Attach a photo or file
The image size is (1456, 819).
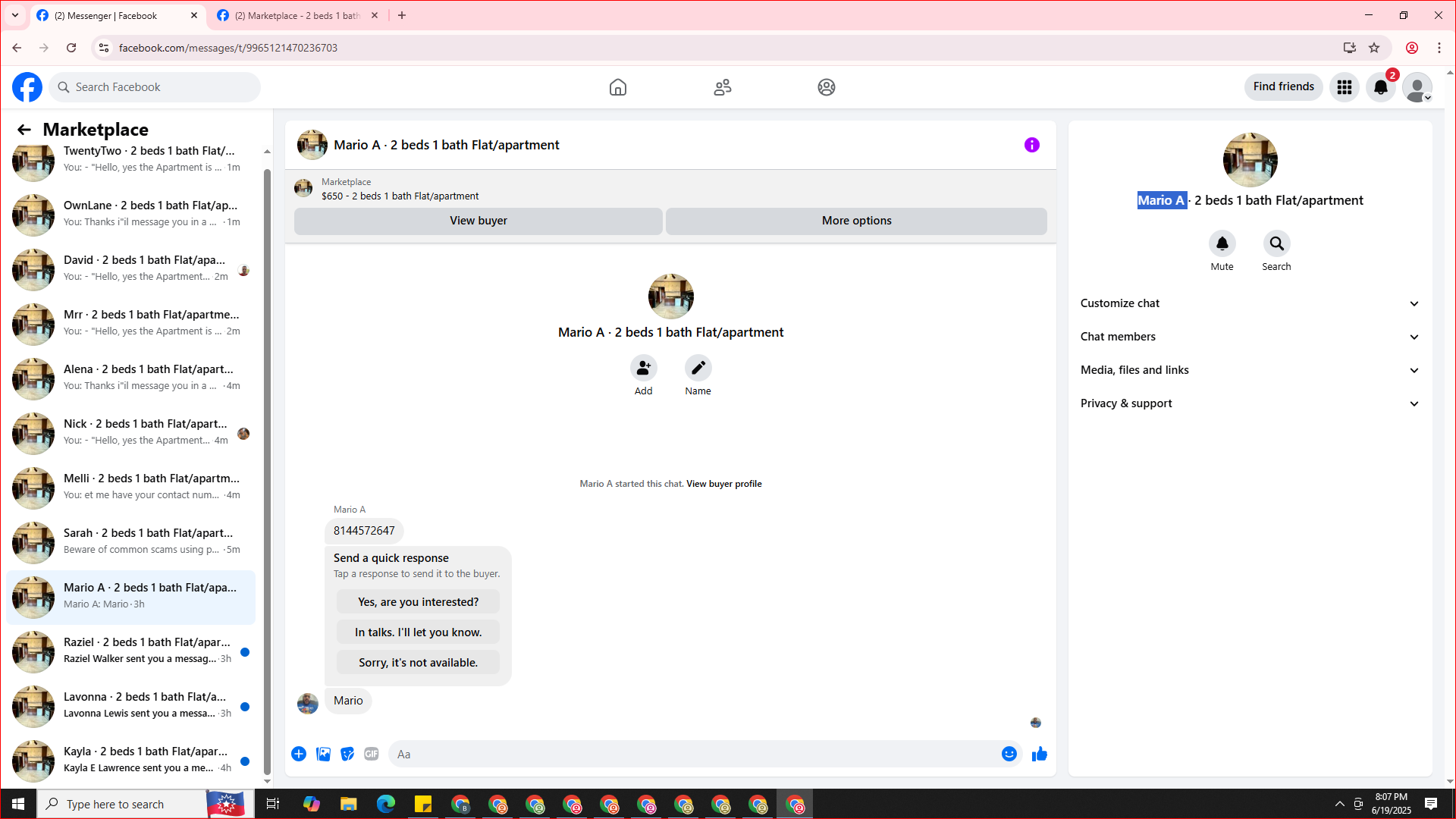(x=323, y=754)
